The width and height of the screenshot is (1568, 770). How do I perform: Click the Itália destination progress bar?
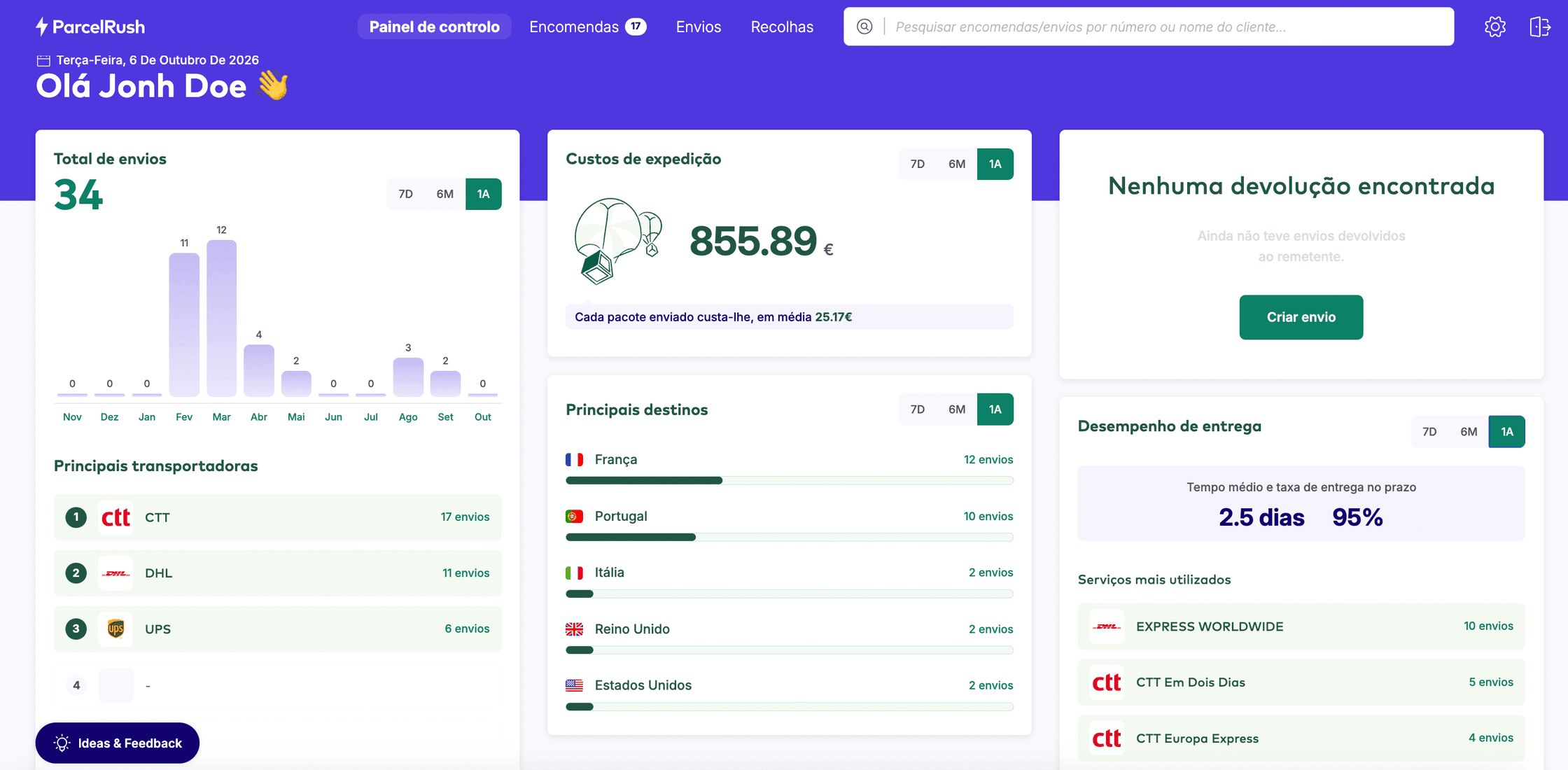(790, 594)
